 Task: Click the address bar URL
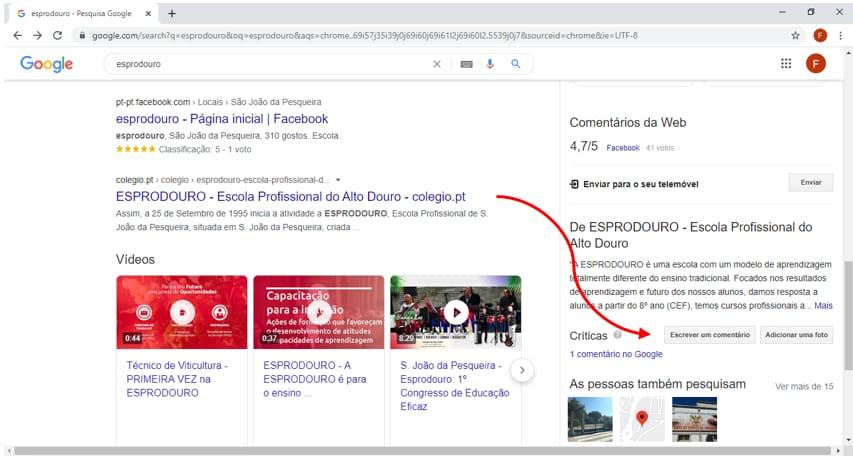click(x=364, y=35)
